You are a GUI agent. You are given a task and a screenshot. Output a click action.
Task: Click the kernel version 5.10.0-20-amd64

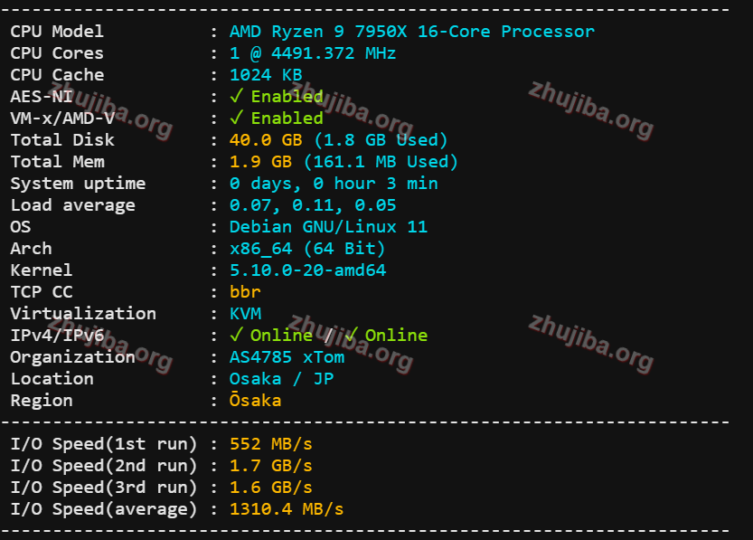click(x=307, y=270)
